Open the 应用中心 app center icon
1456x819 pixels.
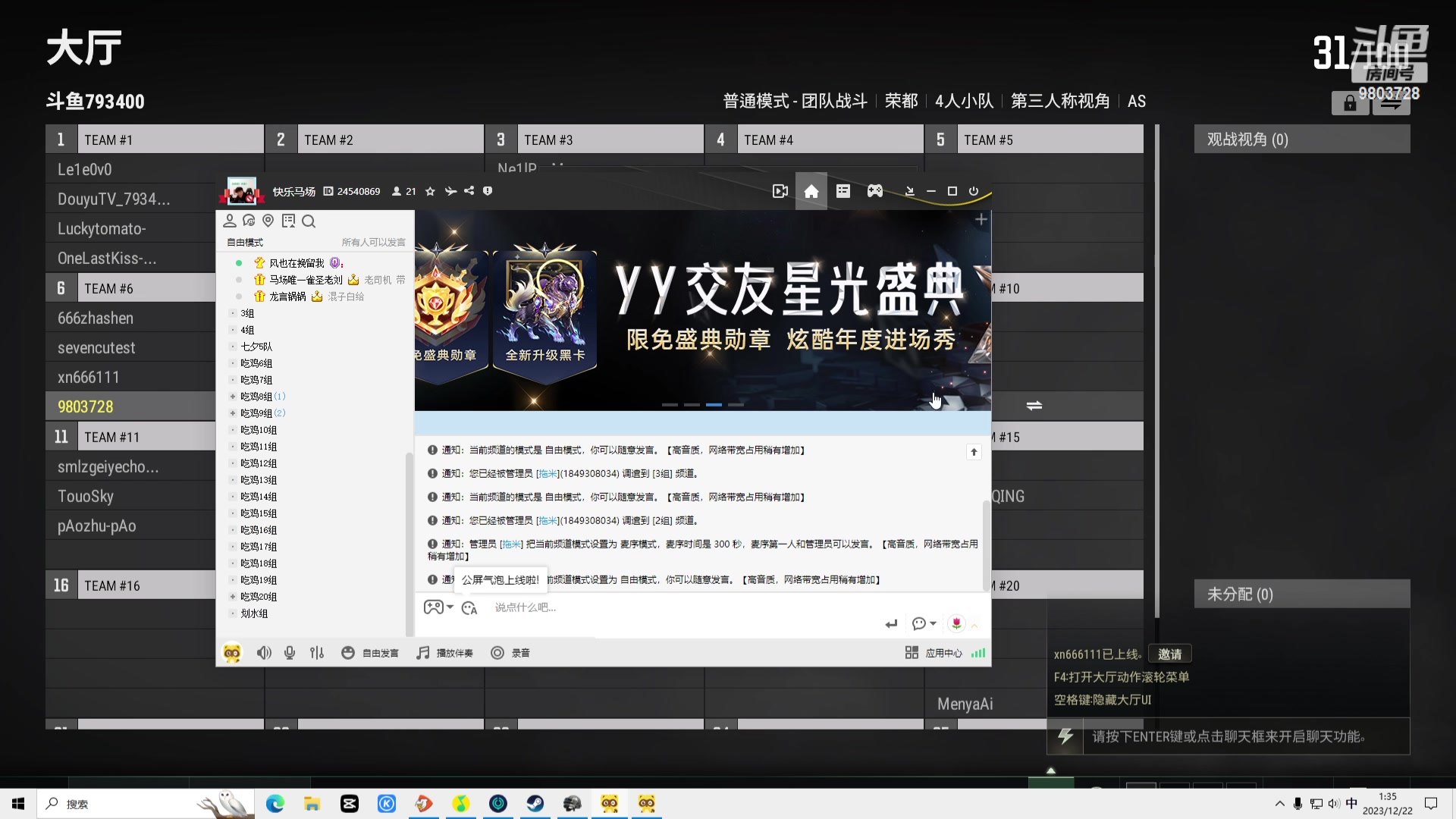coord(943,652)
